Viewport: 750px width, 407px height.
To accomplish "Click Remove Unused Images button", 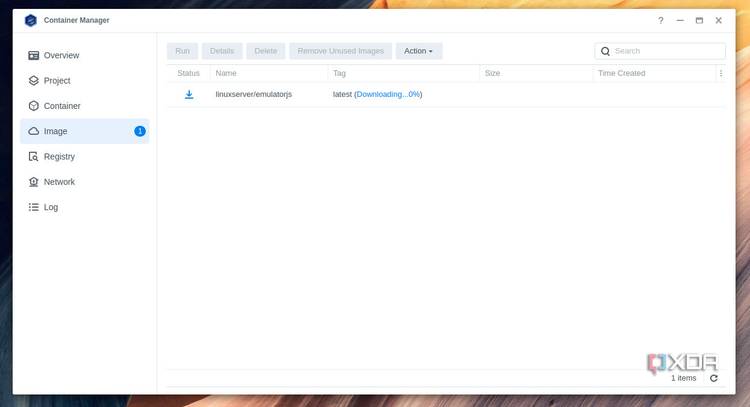I will click(x=341, y=51).
